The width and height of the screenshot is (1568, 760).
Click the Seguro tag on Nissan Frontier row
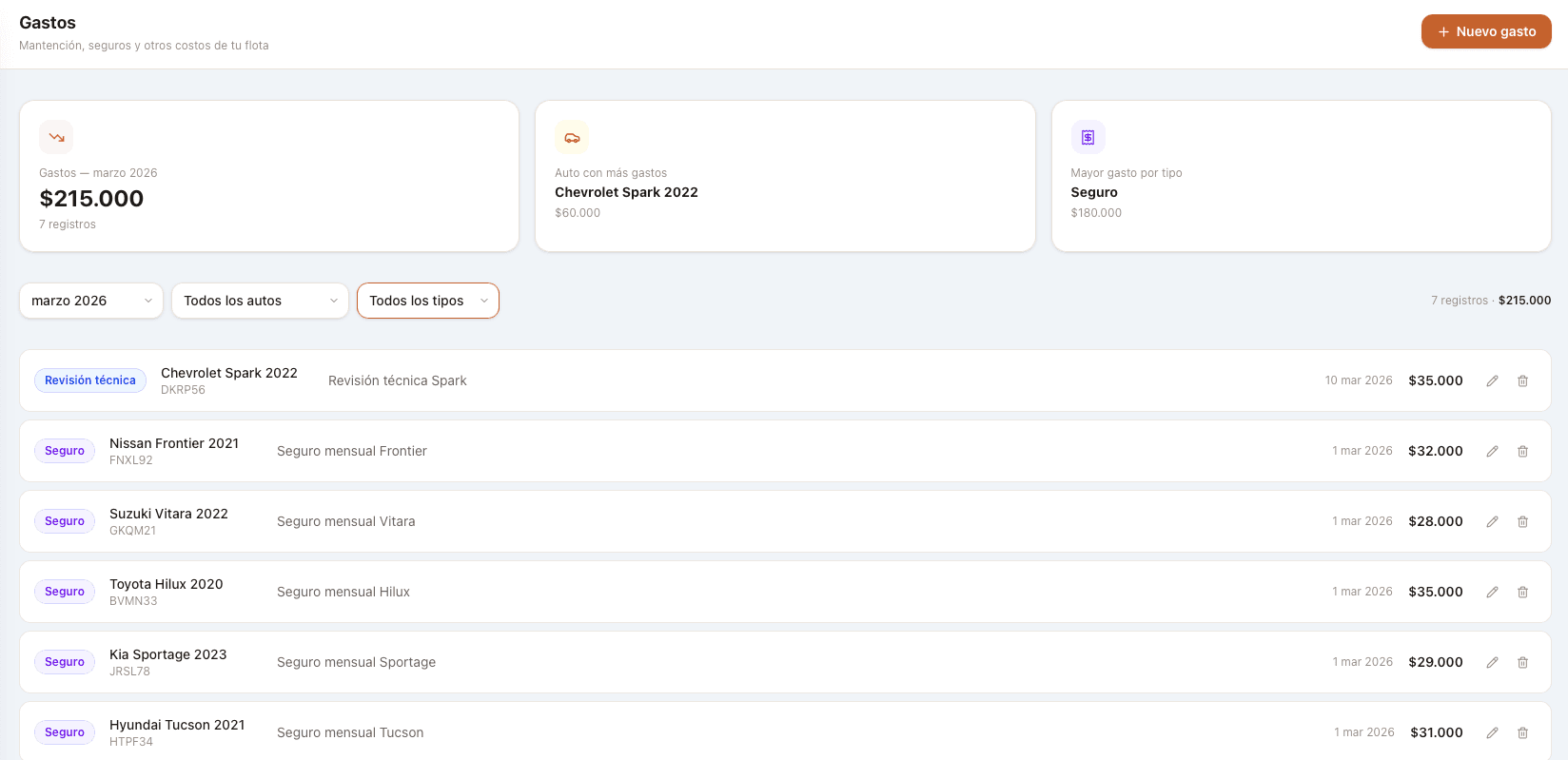[x=65, y=451]
